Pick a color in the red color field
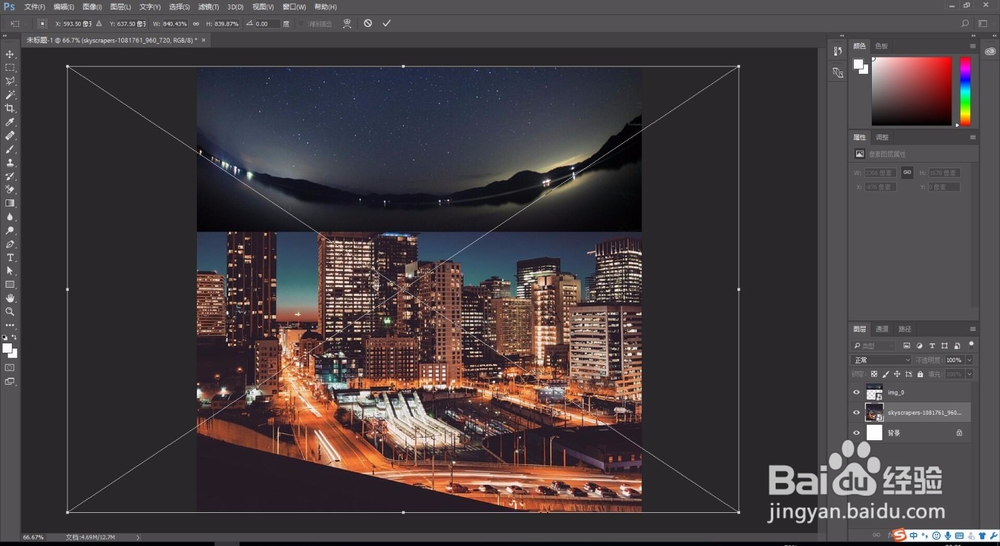 click(912, 91)
